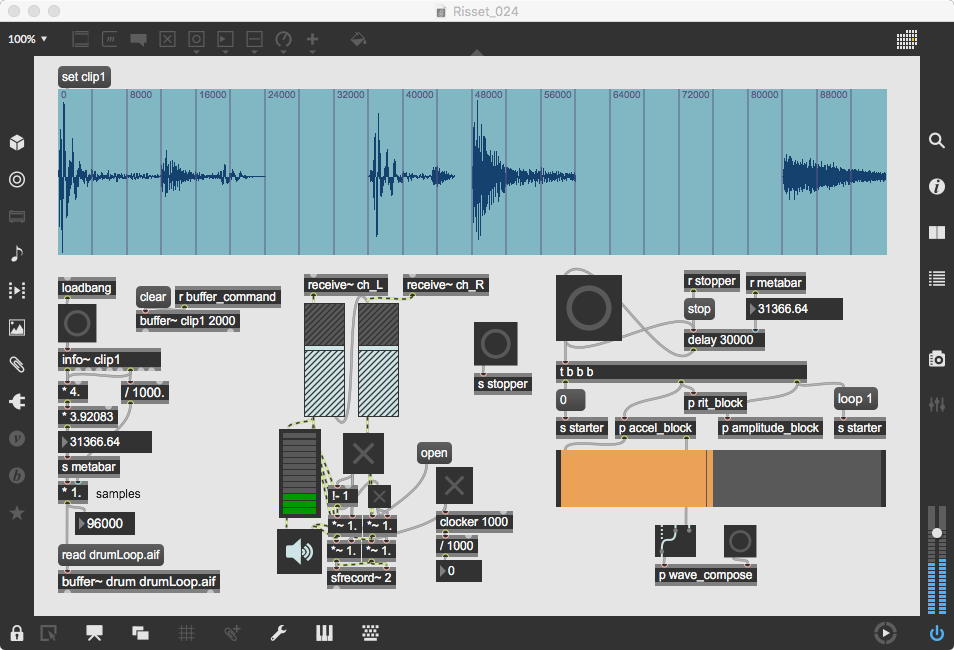Click the 'clear' message box
This screenshot has width=954, height=650.
(x=153, y=297)
